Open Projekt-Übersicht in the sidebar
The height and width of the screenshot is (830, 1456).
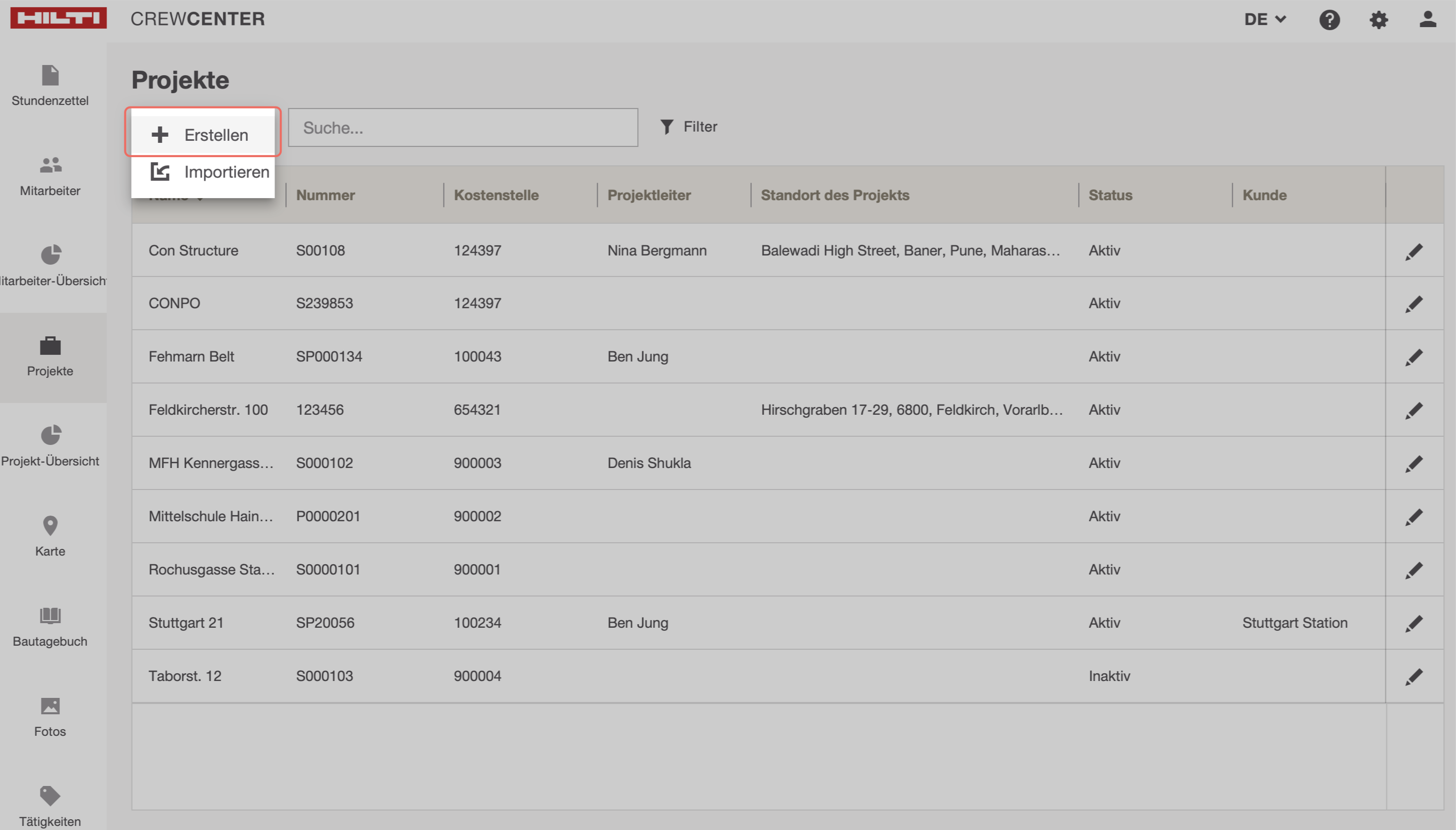[50, 436]
